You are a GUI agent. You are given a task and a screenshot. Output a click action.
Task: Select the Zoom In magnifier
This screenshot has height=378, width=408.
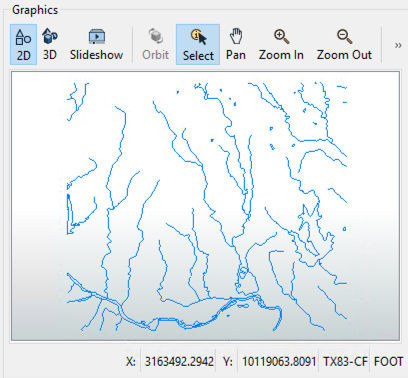(281, 45)
